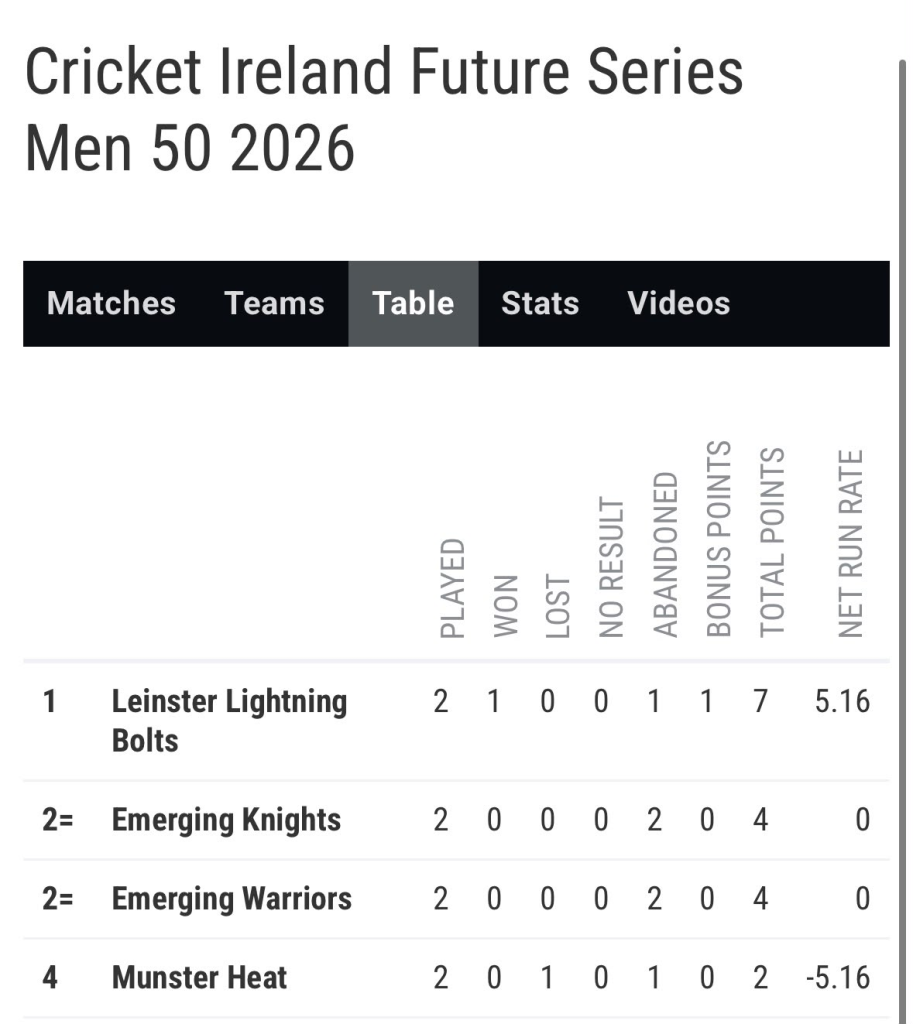Go to the Videos tab
This screenshot has width=913, height=1024.
pyautogui.click(x=679, y=304)
